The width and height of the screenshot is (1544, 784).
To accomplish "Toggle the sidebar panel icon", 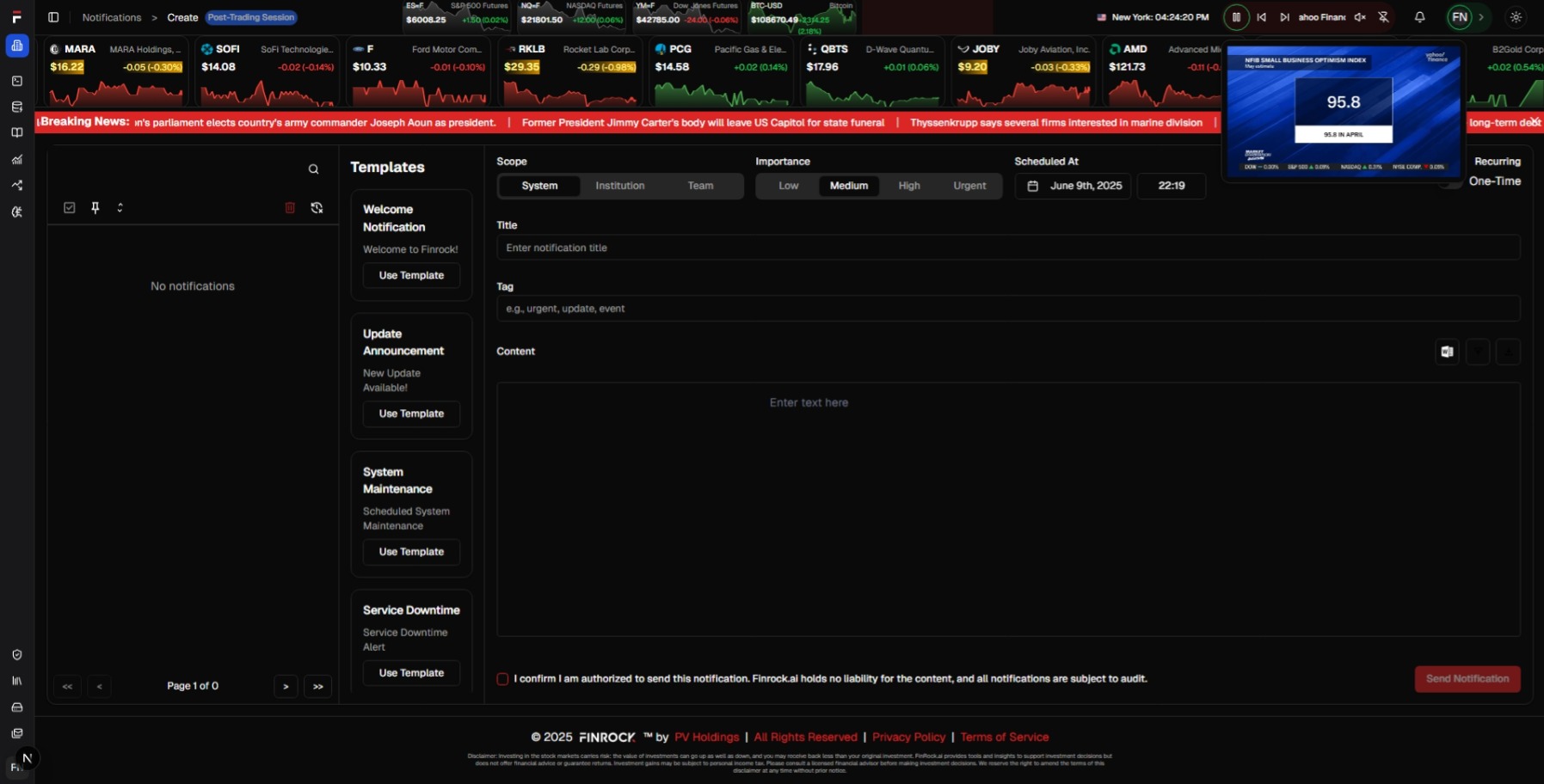I will [x=53, y=17].
